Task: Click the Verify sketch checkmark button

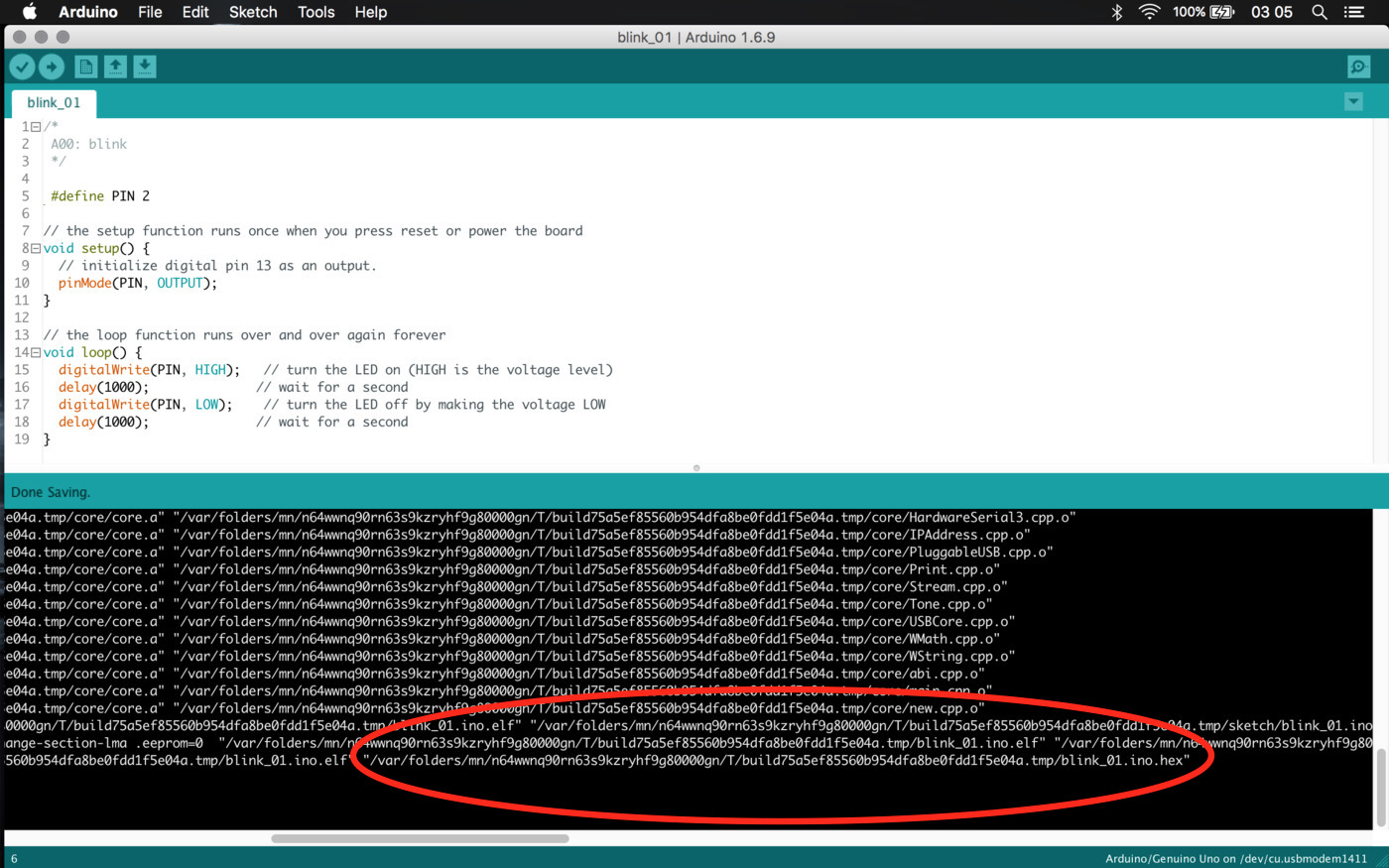Action: (22, 66)
